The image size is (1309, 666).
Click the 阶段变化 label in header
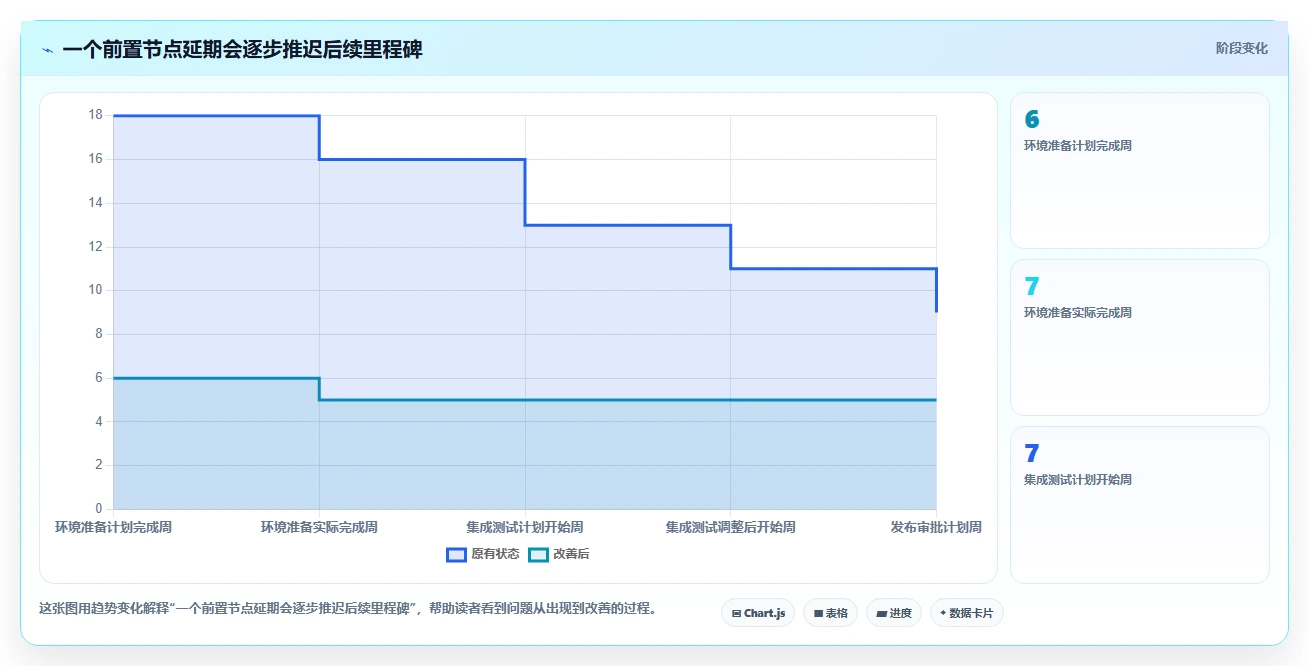coord(1242,48)
